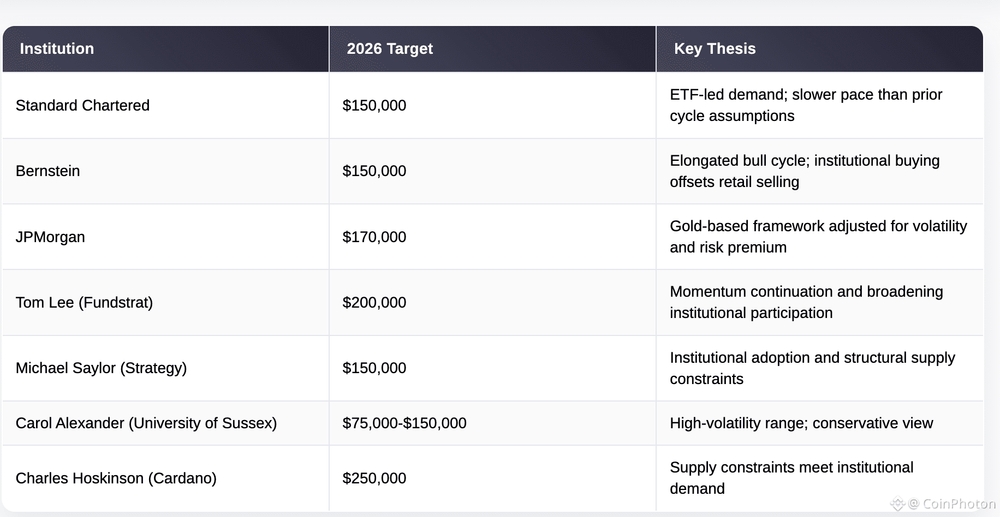Click the Bernstein institution cell
Viewport: 1000px width, 517px height.
coord(48,171)
